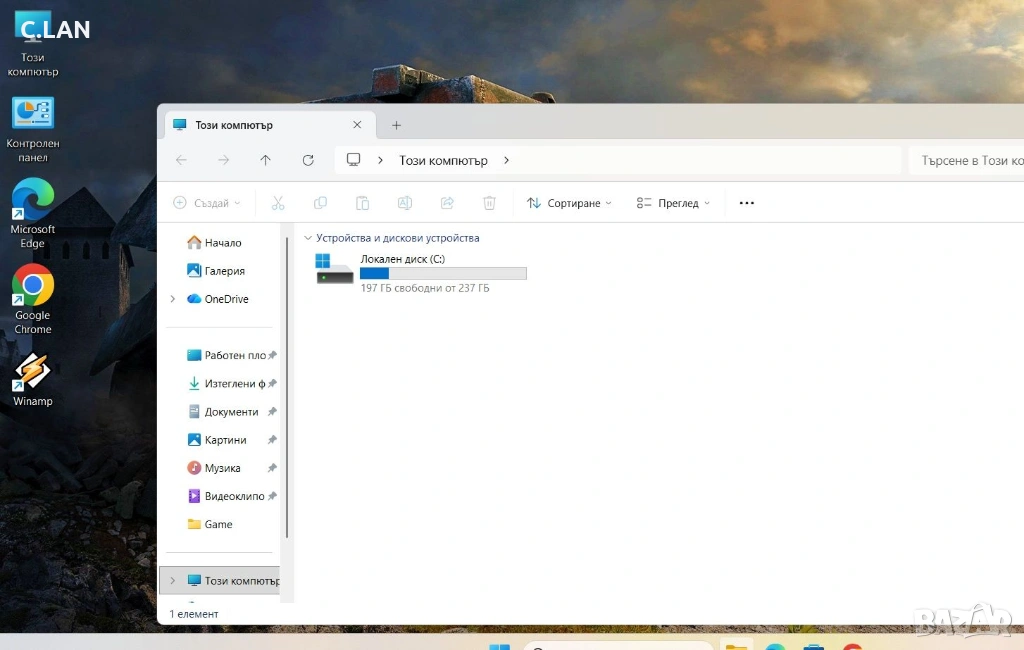This screenshot has height=650, width=1024.
Task: Click the Delete trash icon in the toolbar
Action: 489,203
